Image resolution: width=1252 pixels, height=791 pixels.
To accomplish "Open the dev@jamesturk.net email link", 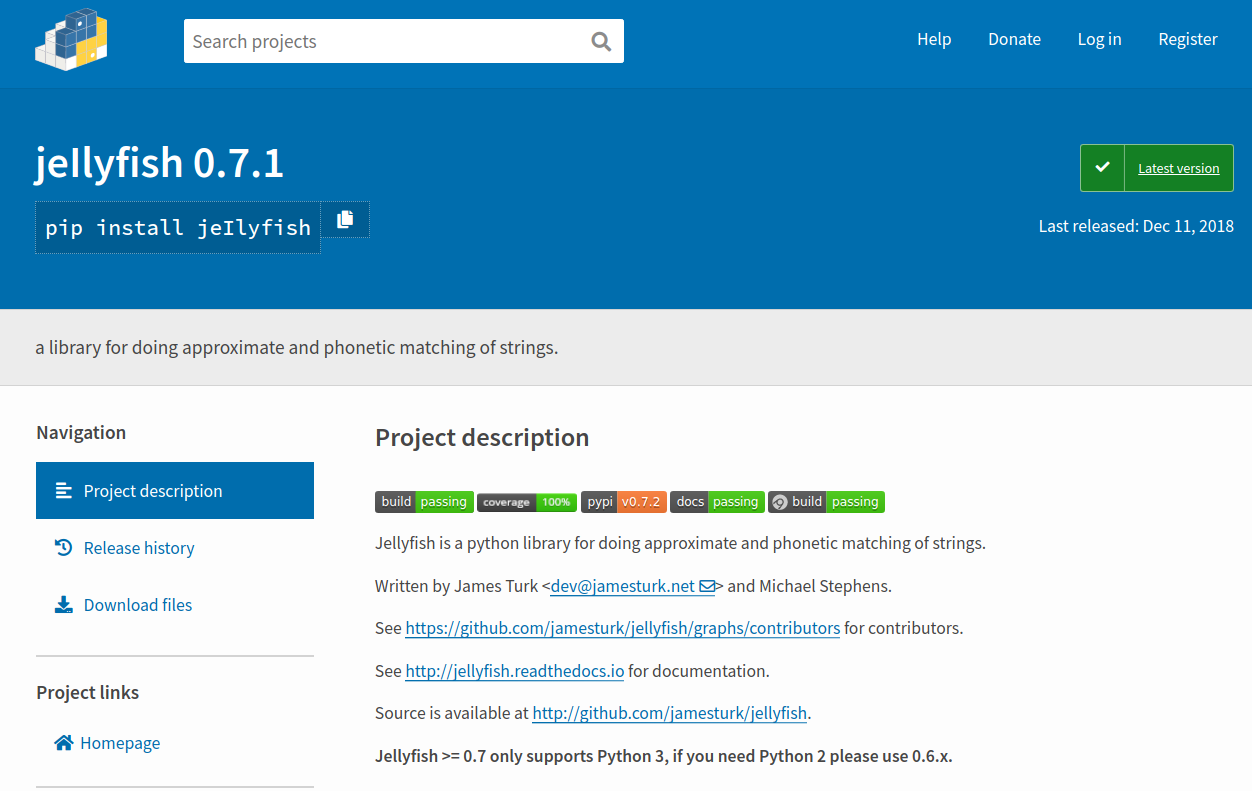I will 632,586.
